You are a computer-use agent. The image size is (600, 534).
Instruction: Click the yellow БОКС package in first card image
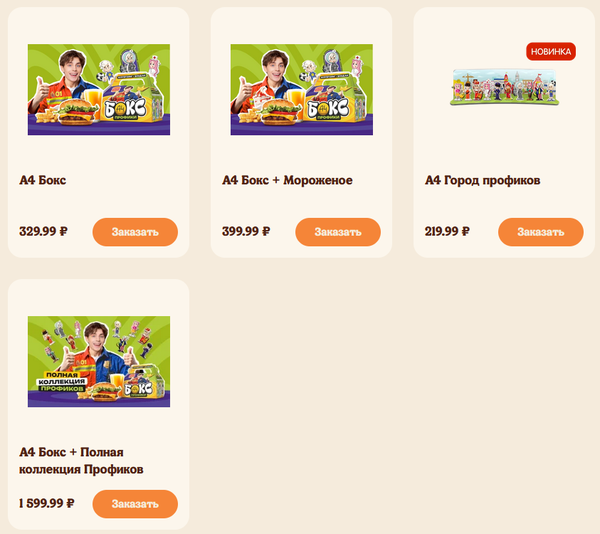(132, 103)
